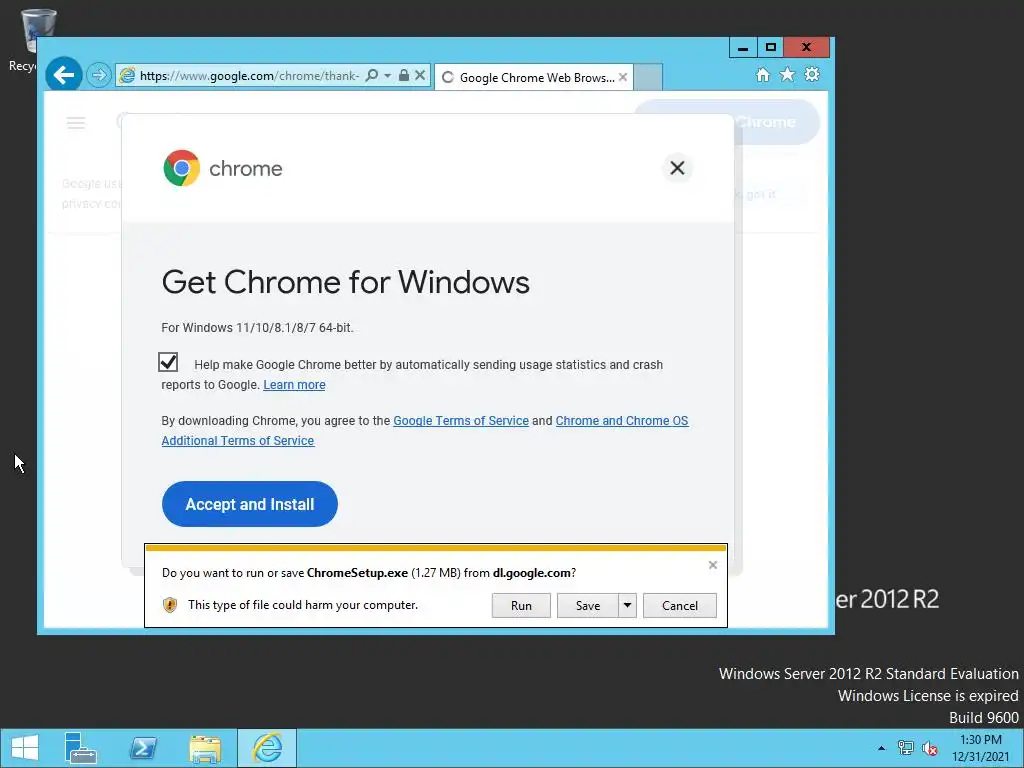
Task: Click the 'Get Chrome for Windows' heading
Action: (345, 282)
